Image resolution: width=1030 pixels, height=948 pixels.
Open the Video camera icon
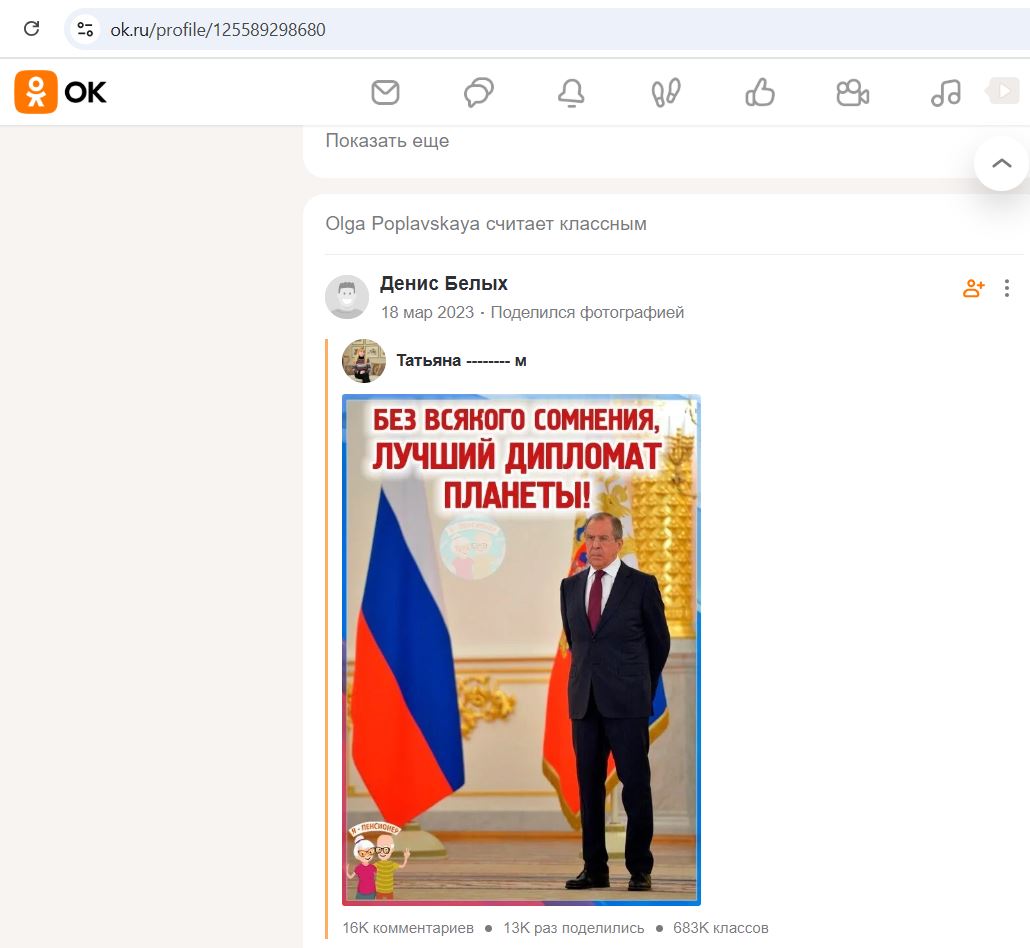pos(853,93)
